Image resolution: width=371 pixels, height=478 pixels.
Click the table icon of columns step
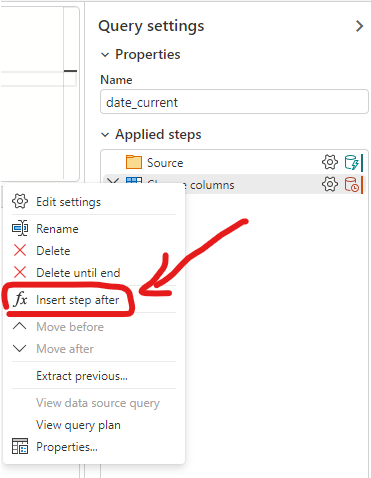point(134,180)
